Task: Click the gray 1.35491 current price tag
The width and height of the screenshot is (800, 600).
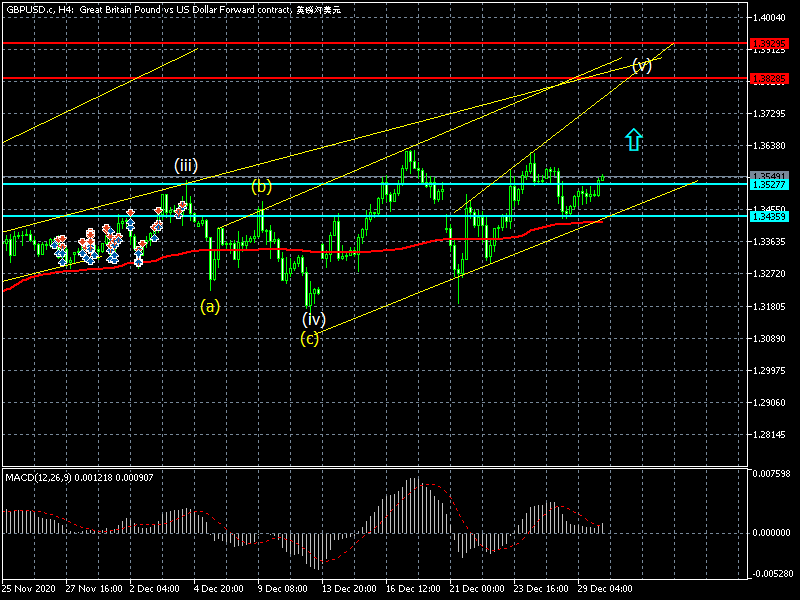Action: 771,176
